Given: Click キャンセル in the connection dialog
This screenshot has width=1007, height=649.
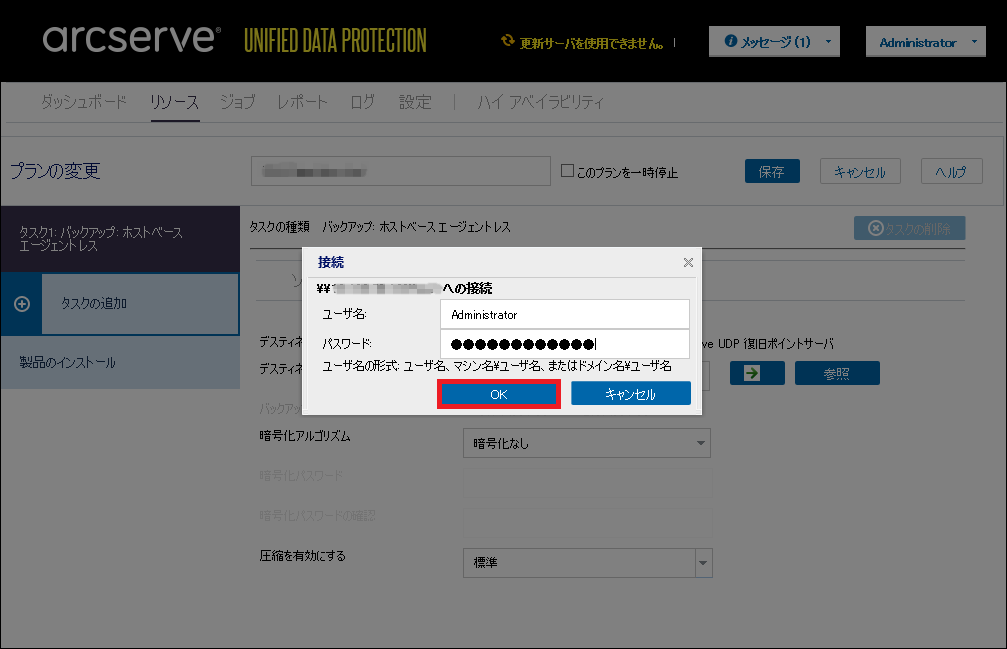Looking at the screenshot, I should [630, 394].
